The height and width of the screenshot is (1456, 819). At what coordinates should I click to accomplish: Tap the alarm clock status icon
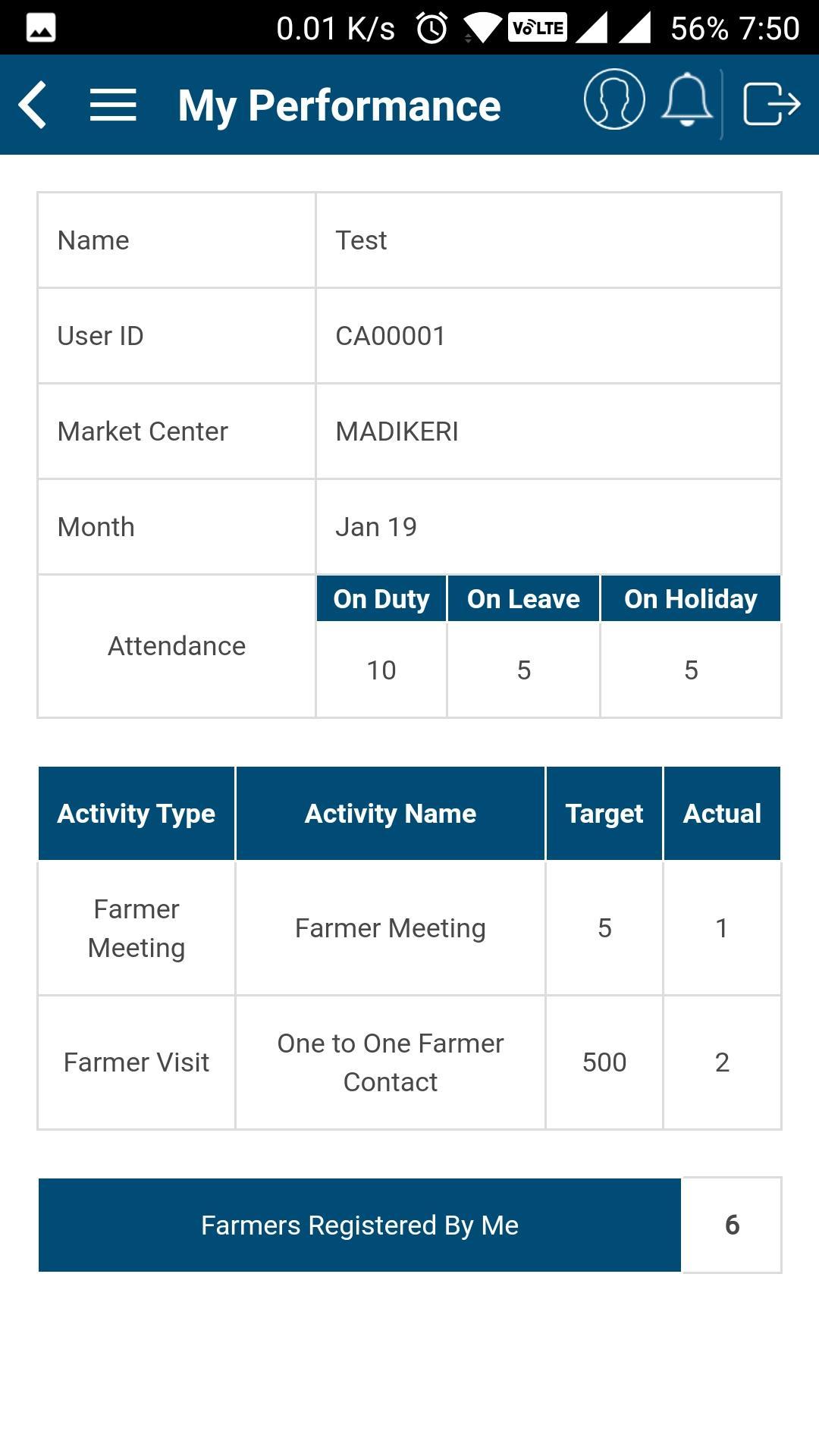[432, 29]
